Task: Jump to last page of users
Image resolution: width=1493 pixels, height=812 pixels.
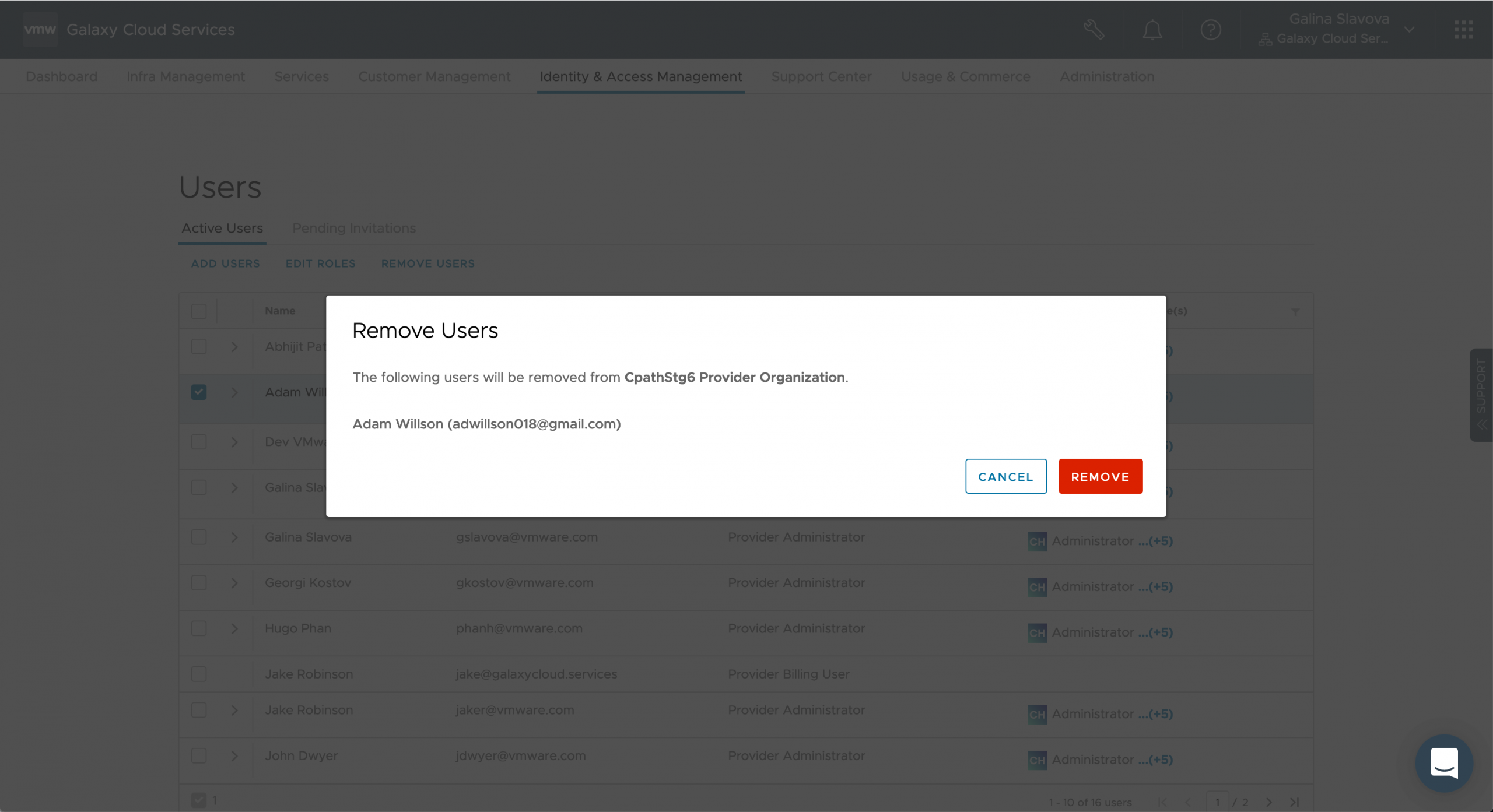Action: click(x=1294, y=802)
